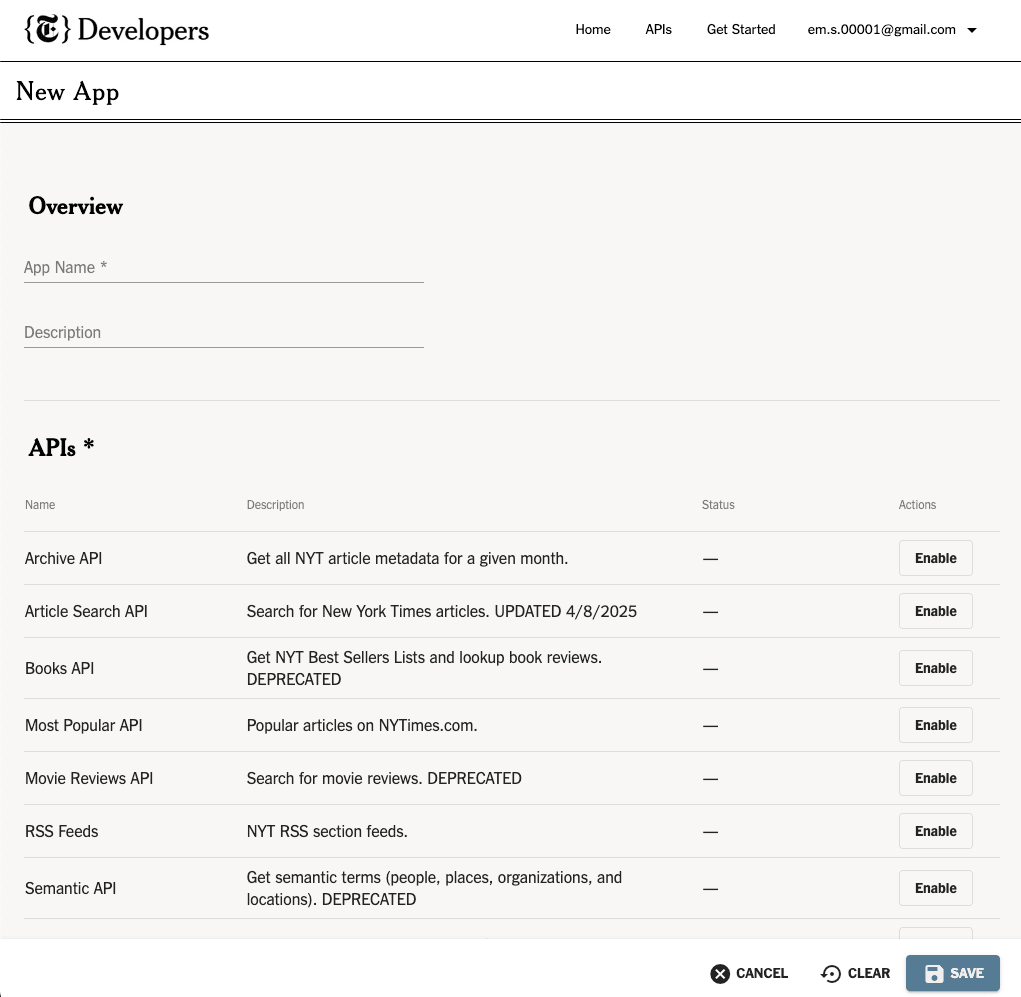Click 'NYT RSS section feeds.' description
The height and width of the screenshot is (997, 1021).
[x=327, y=832]
